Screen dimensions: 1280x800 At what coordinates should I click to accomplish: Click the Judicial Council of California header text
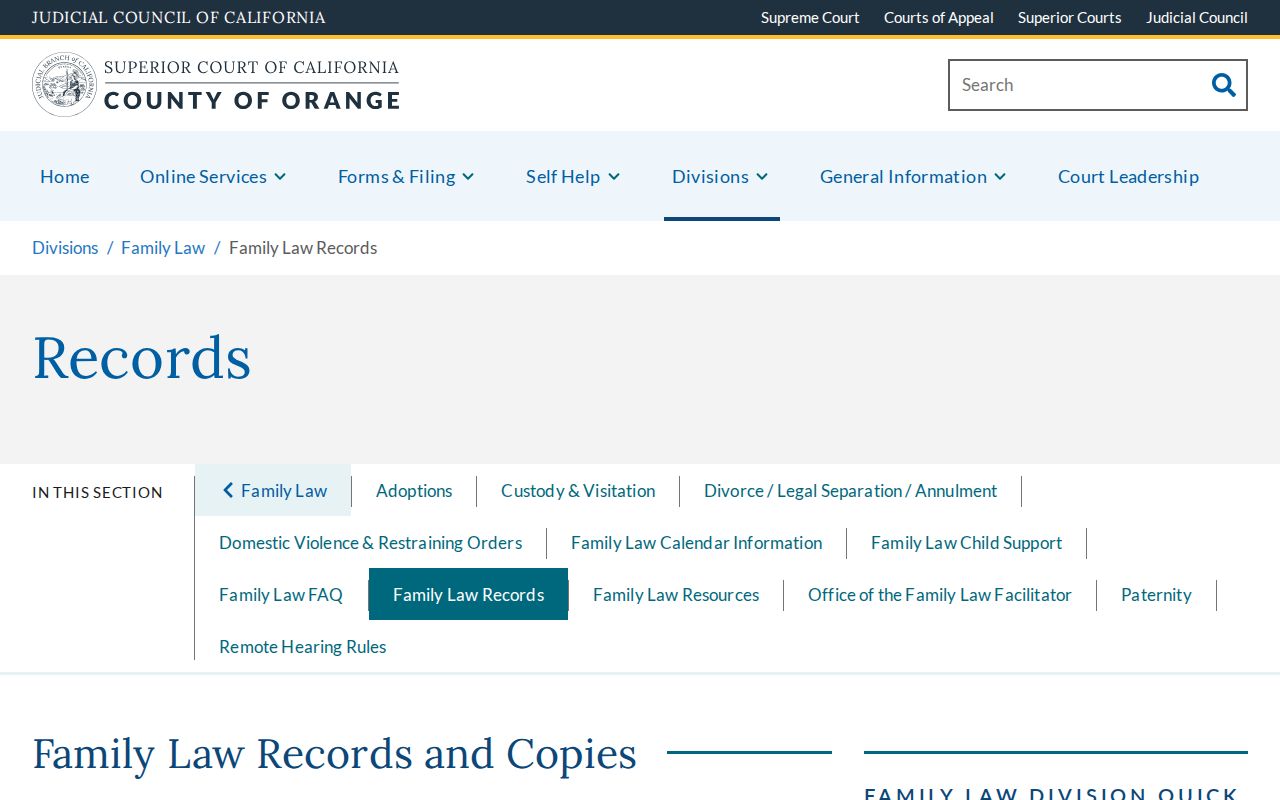pos(178,18)
